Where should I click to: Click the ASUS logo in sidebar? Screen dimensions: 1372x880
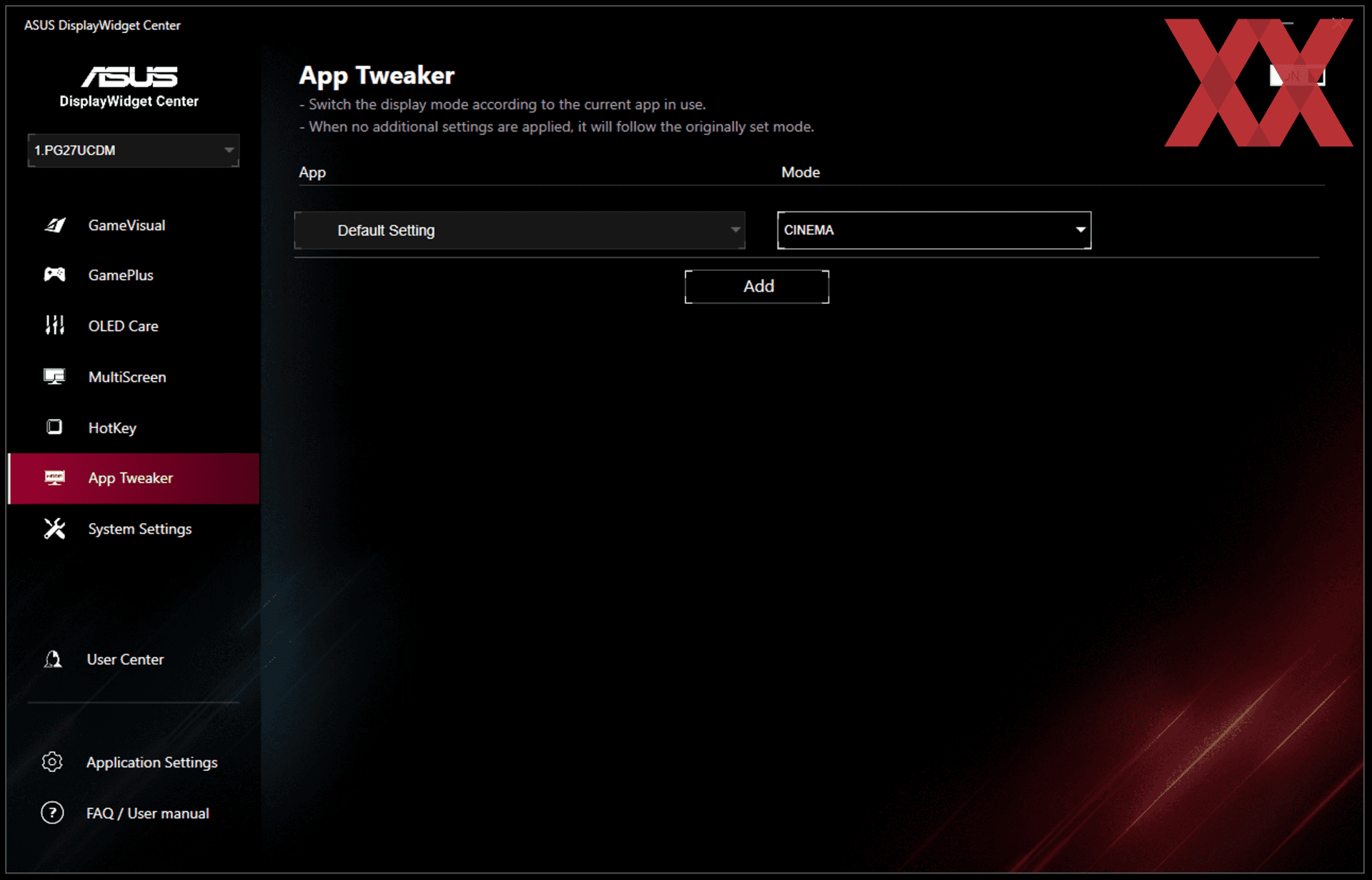pyautogui.click(x=129, y=76)
